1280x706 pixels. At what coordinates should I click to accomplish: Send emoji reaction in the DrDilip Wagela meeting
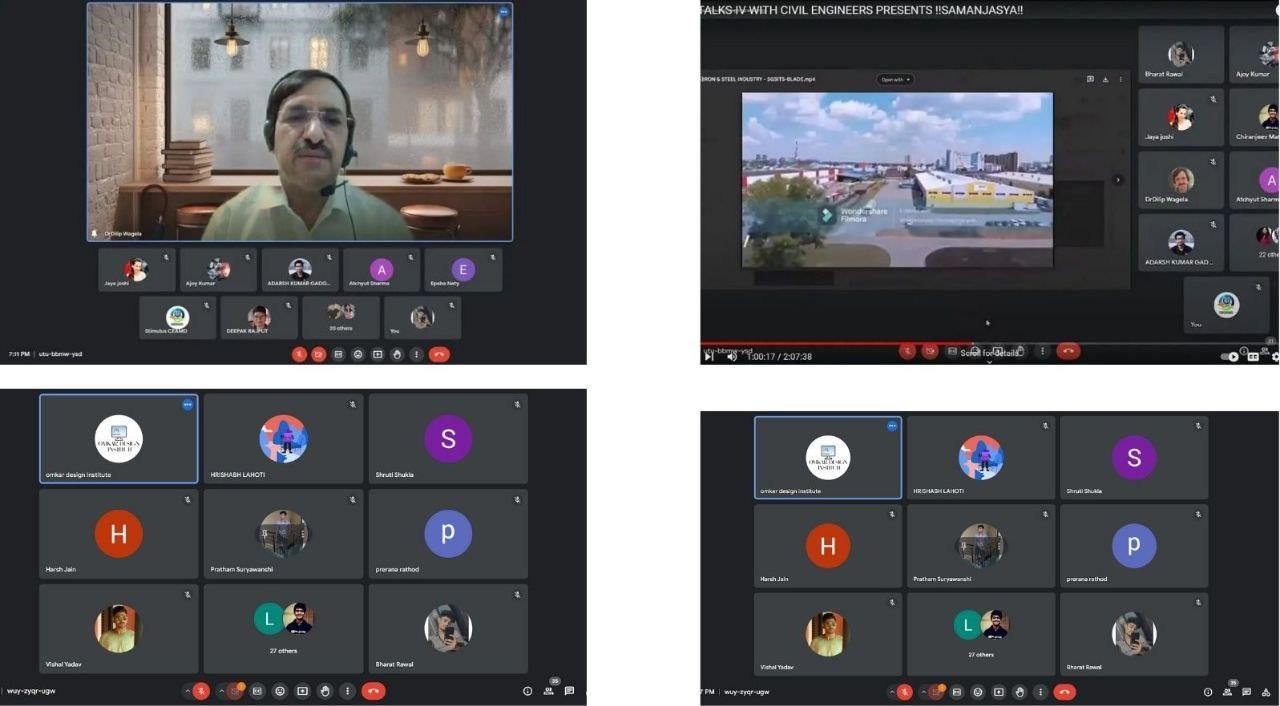(358, 354)
